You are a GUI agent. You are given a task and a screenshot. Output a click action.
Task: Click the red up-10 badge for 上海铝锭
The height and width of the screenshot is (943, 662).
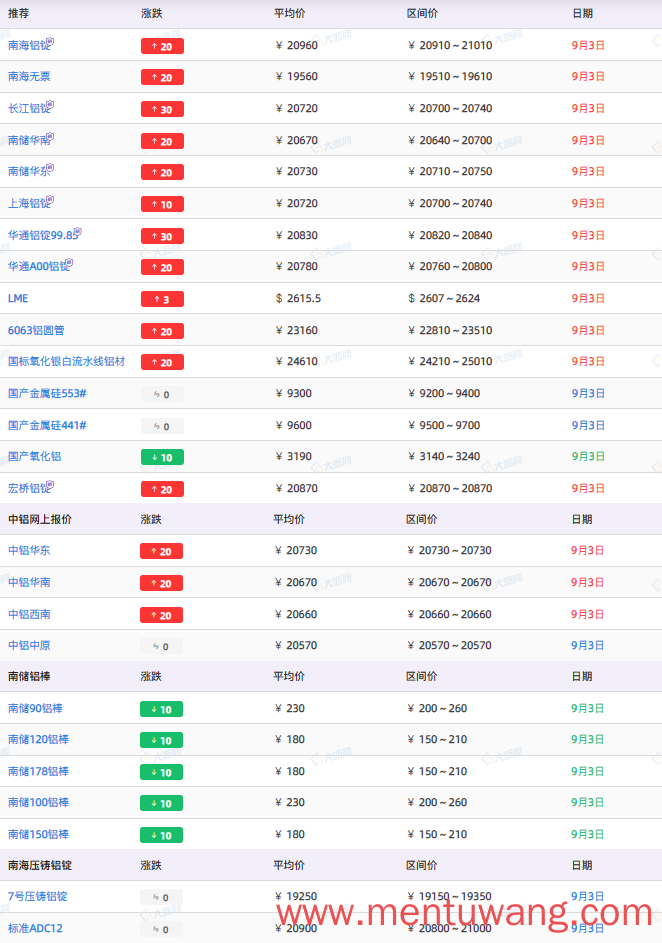point(162,204)
